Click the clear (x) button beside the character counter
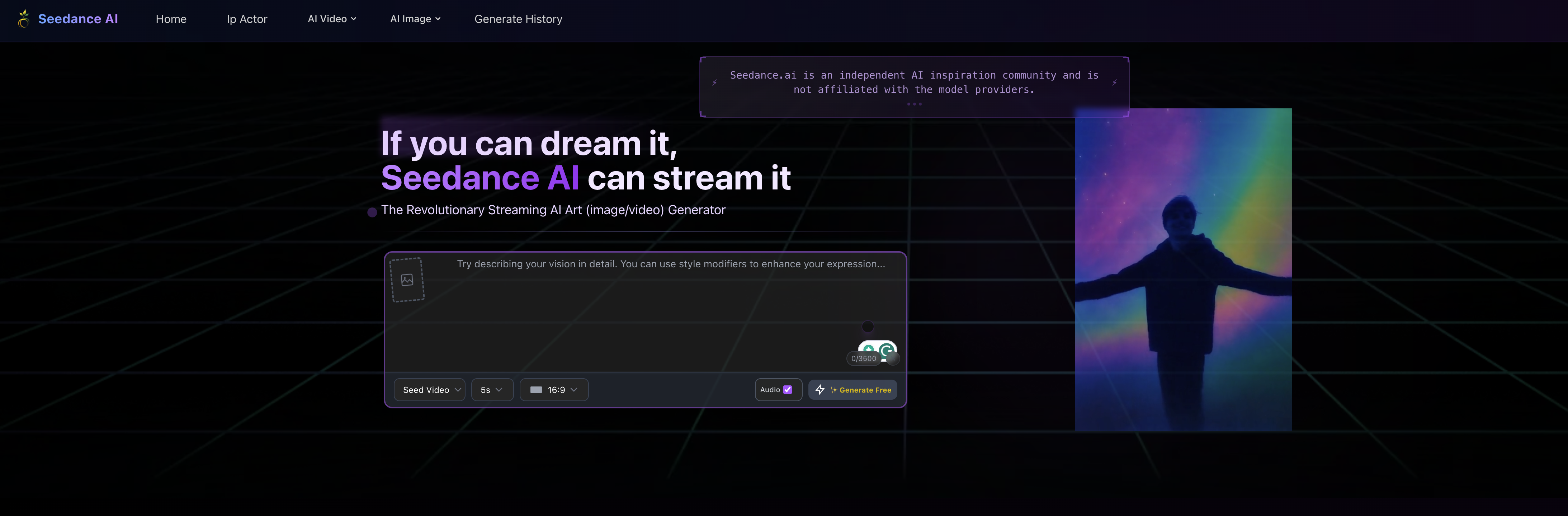The height and width of the screenshot is (516, 1568). pos(892,359)
